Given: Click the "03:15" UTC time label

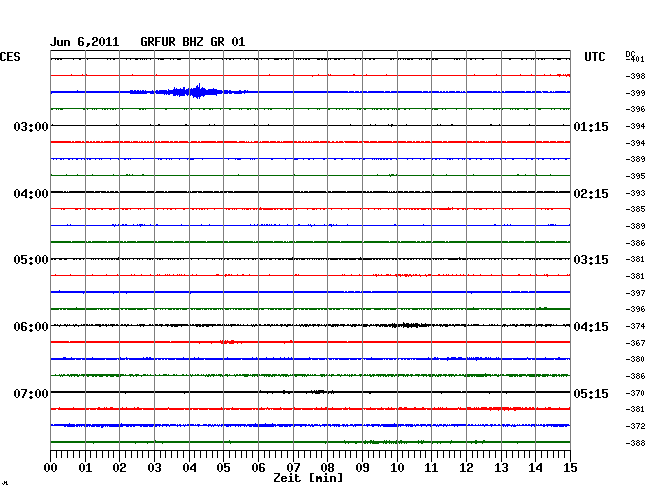Looking at the screenshot, I should click(591, 260).
